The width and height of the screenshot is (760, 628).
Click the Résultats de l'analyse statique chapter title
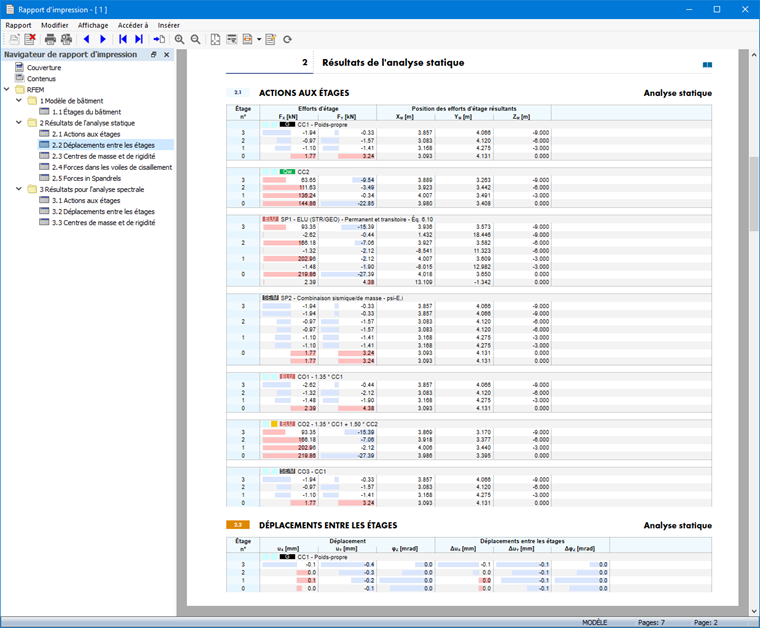pyautogui.click(x=393, y=63)
